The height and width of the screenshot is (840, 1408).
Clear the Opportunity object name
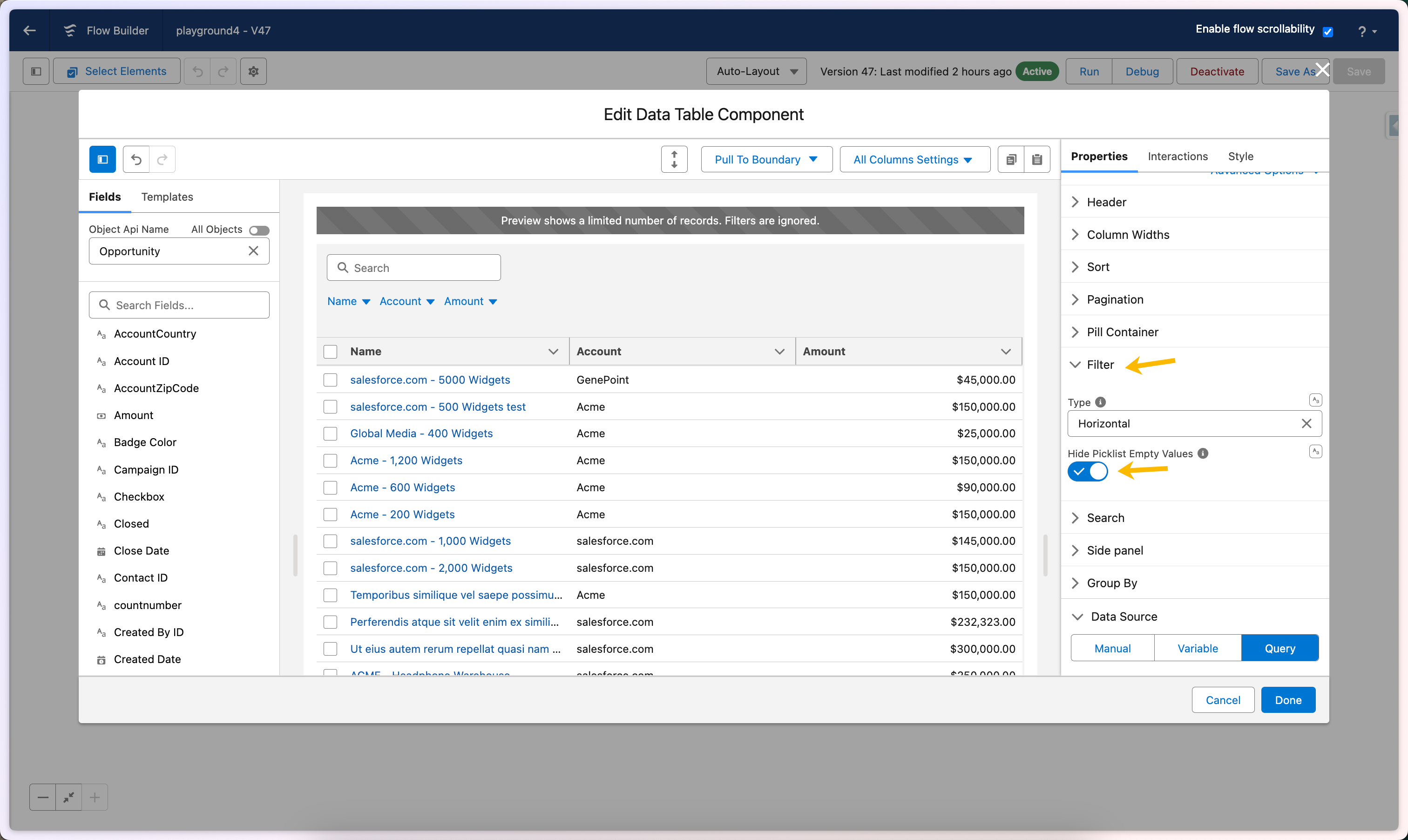[x=253, y=251]
